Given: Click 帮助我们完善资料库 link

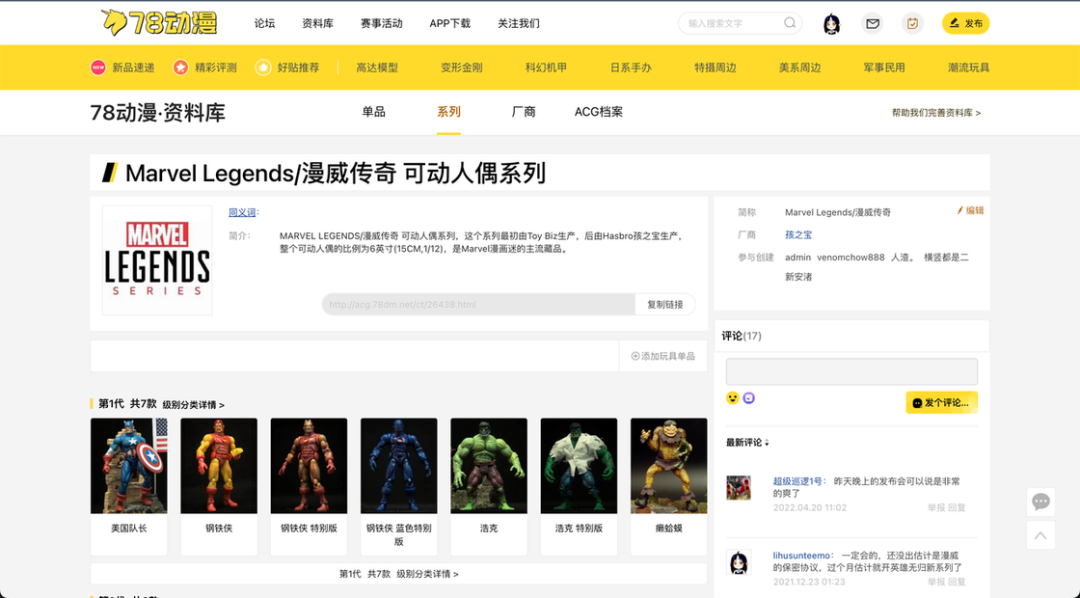Looking at the screenshot, I should 936,112.
